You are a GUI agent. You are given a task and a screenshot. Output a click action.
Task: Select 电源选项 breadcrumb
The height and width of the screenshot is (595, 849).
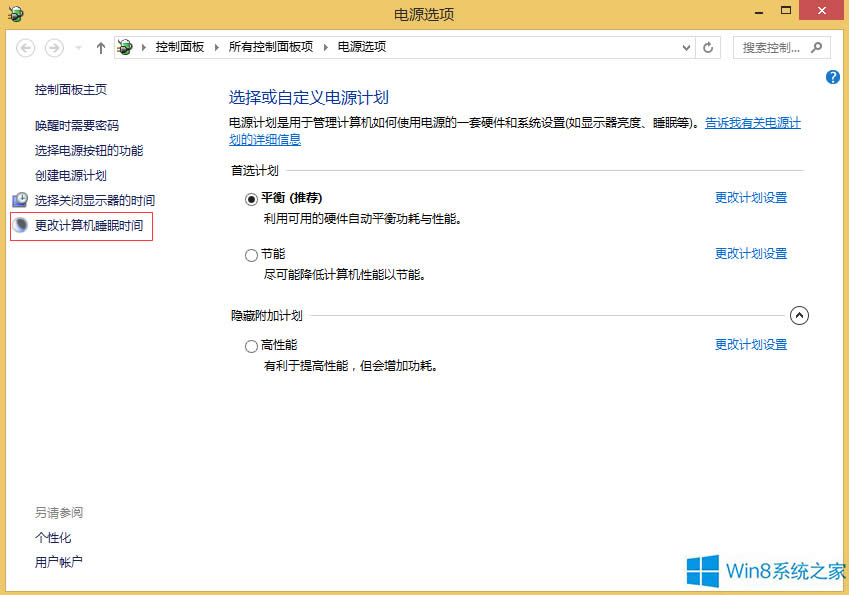tap(362, 47)
